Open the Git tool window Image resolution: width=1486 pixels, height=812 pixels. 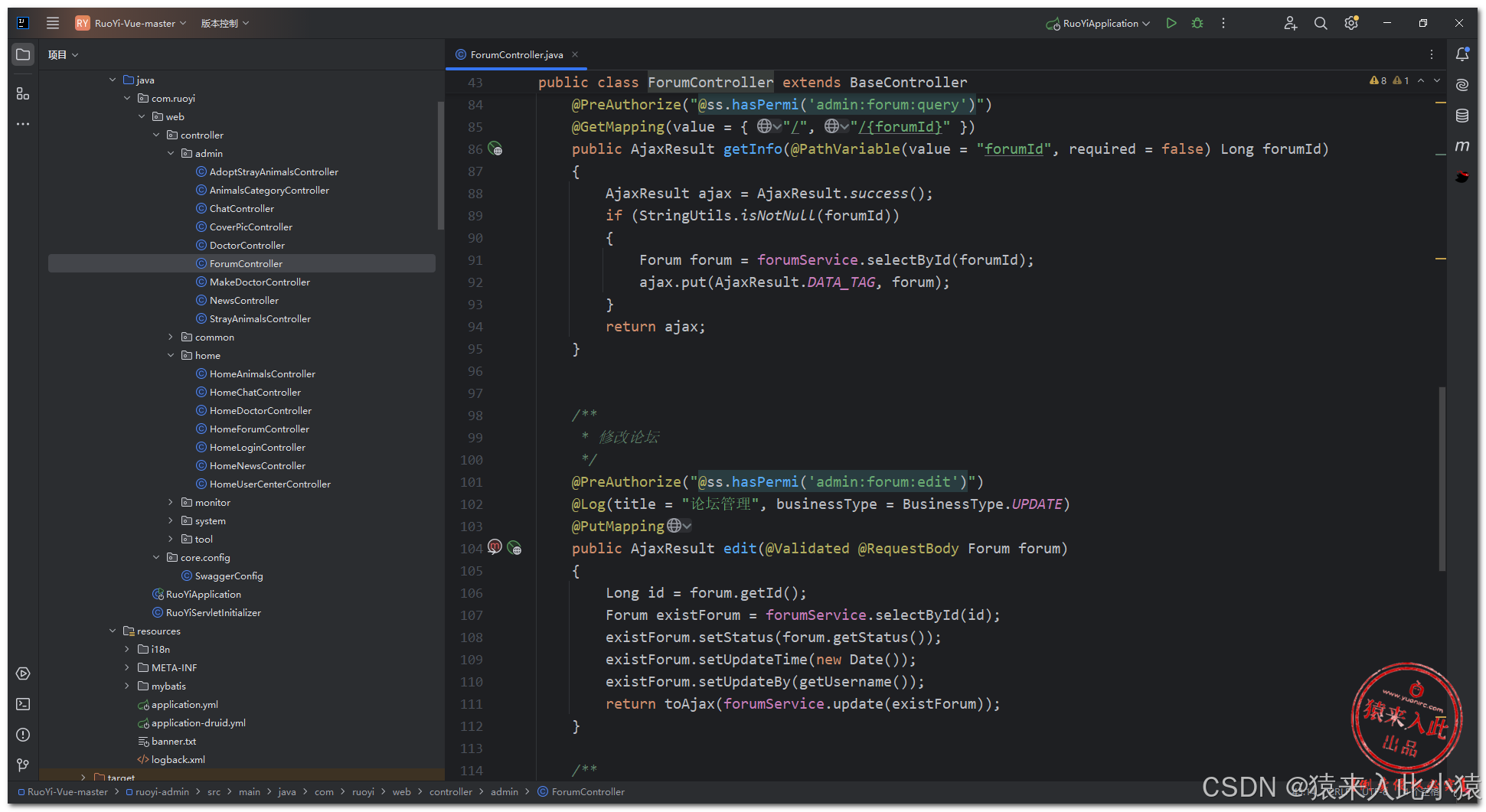(23, 765)
